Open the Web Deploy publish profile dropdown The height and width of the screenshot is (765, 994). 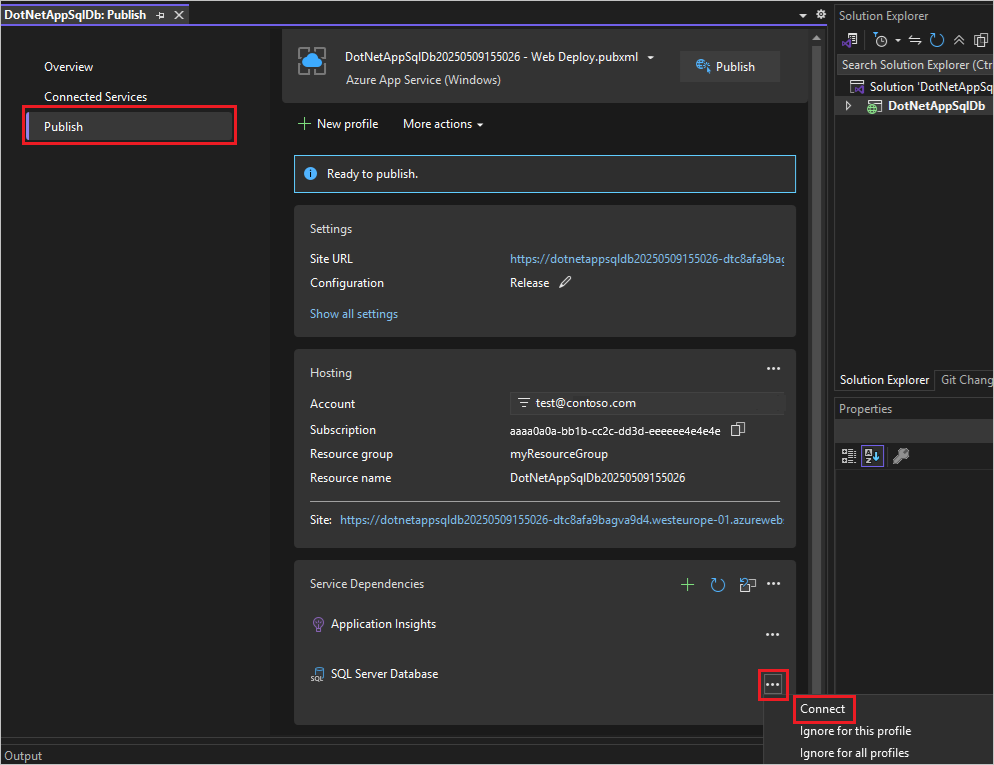(x=650, y=57)
